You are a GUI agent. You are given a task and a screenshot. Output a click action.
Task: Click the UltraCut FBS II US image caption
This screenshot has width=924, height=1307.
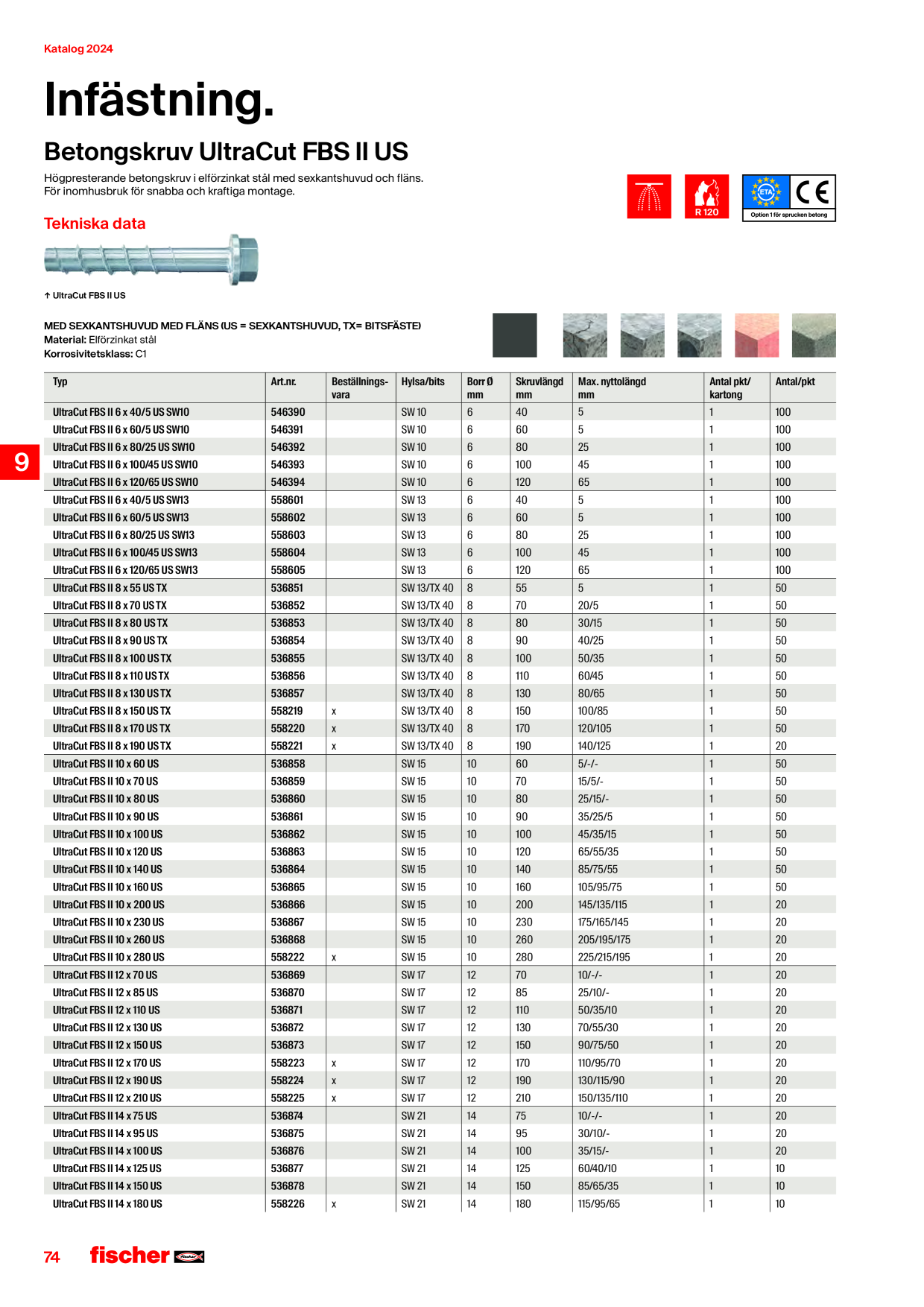(85, 296)
